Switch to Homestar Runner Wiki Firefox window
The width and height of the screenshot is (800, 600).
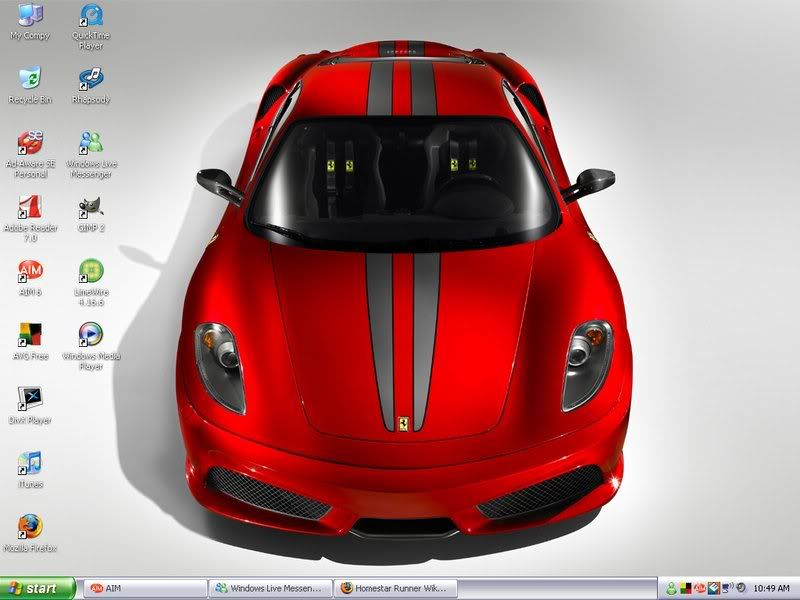[395, 589]
